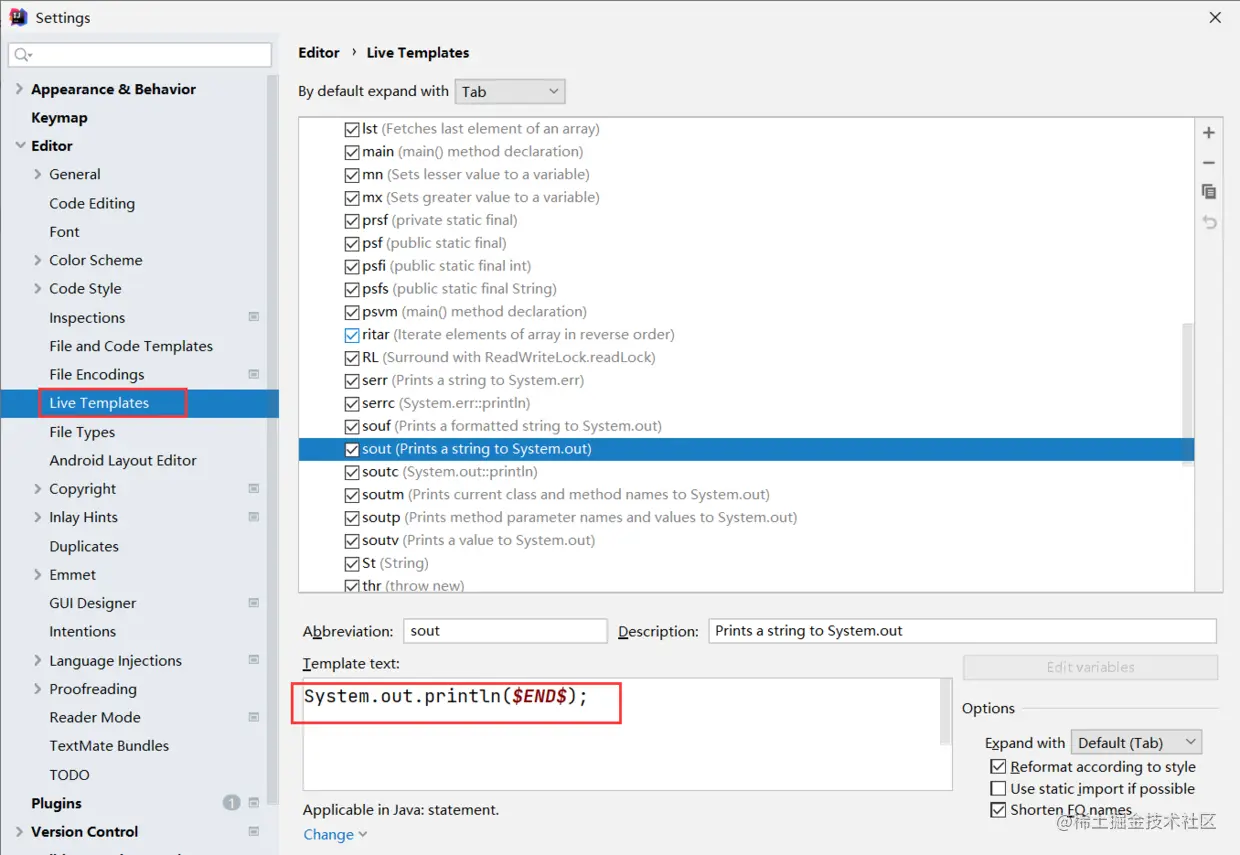The height and width of the screenshot is (855, 1240).
Task: Uncheck the lst template checkbox
Action: tap(351, 129)
